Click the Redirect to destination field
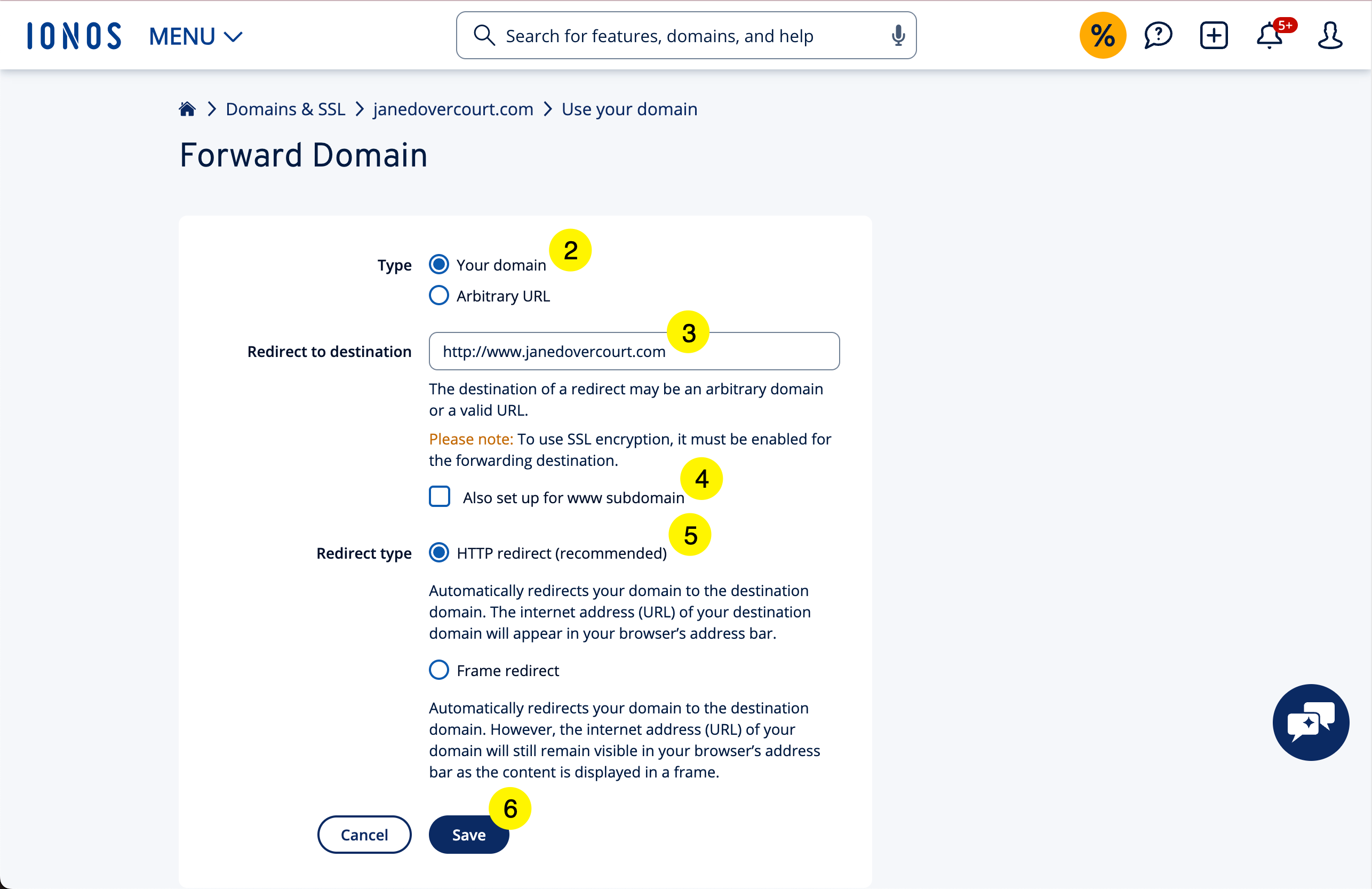 click(x=634, y=351)
